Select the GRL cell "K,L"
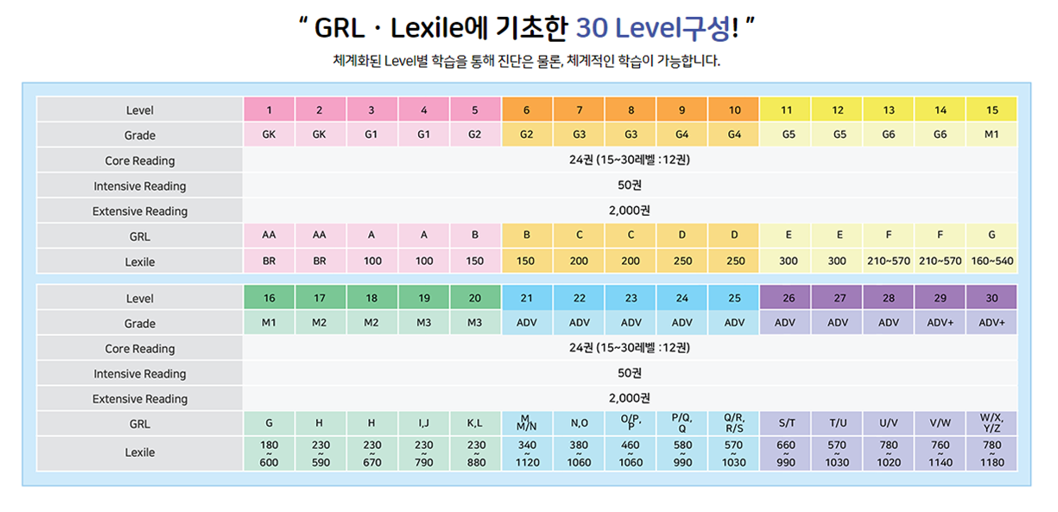The width and height of the screenshot is (1058, 512). coord(476,424)
